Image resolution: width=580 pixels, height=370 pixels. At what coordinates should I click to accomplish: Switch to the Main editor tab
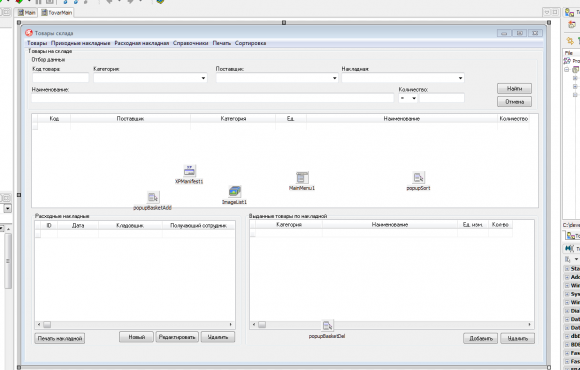27,13
